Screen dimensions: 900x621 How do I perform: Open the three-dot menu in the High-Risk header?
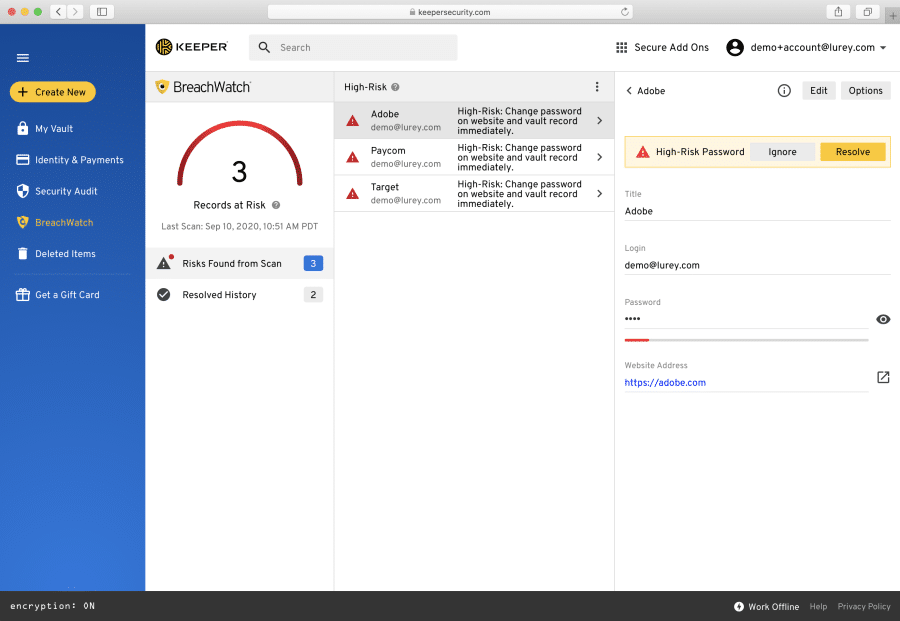597,87
